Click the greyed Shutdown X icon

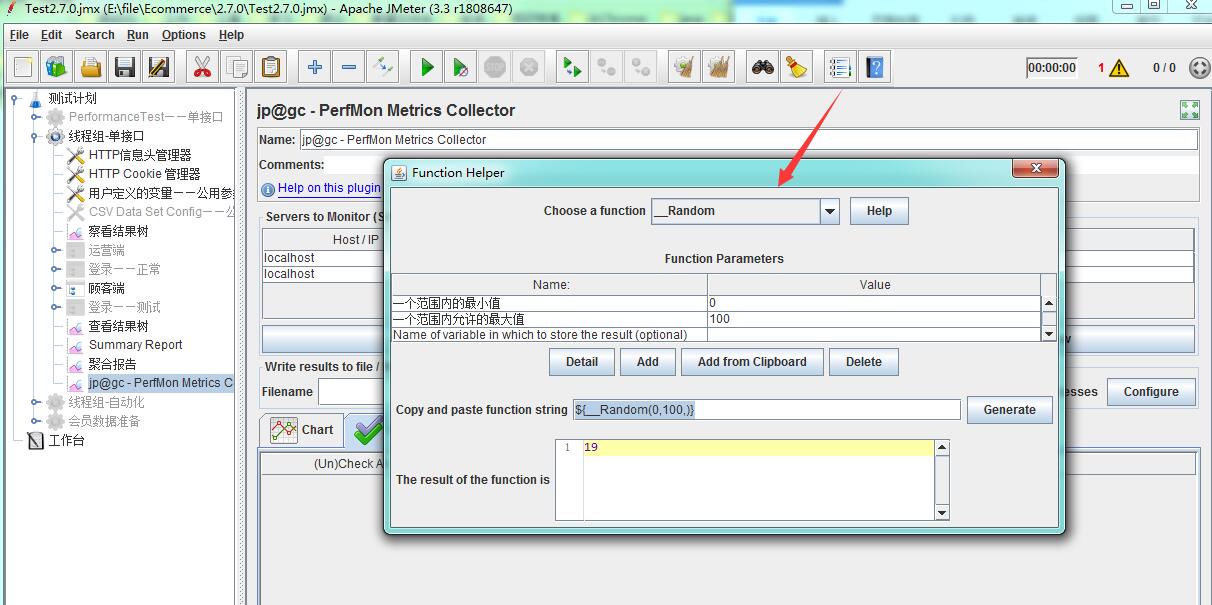click(x=529, y=67)
